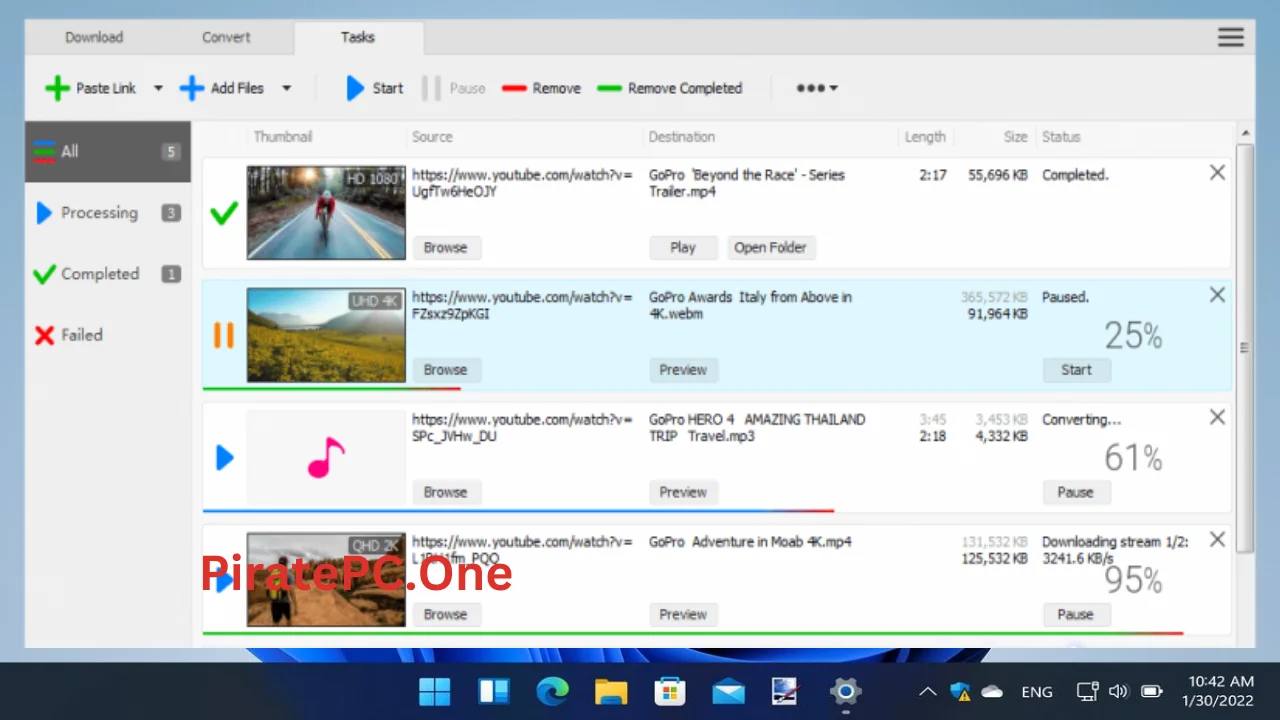Click the orange paused status icon

tap(224, 335)
